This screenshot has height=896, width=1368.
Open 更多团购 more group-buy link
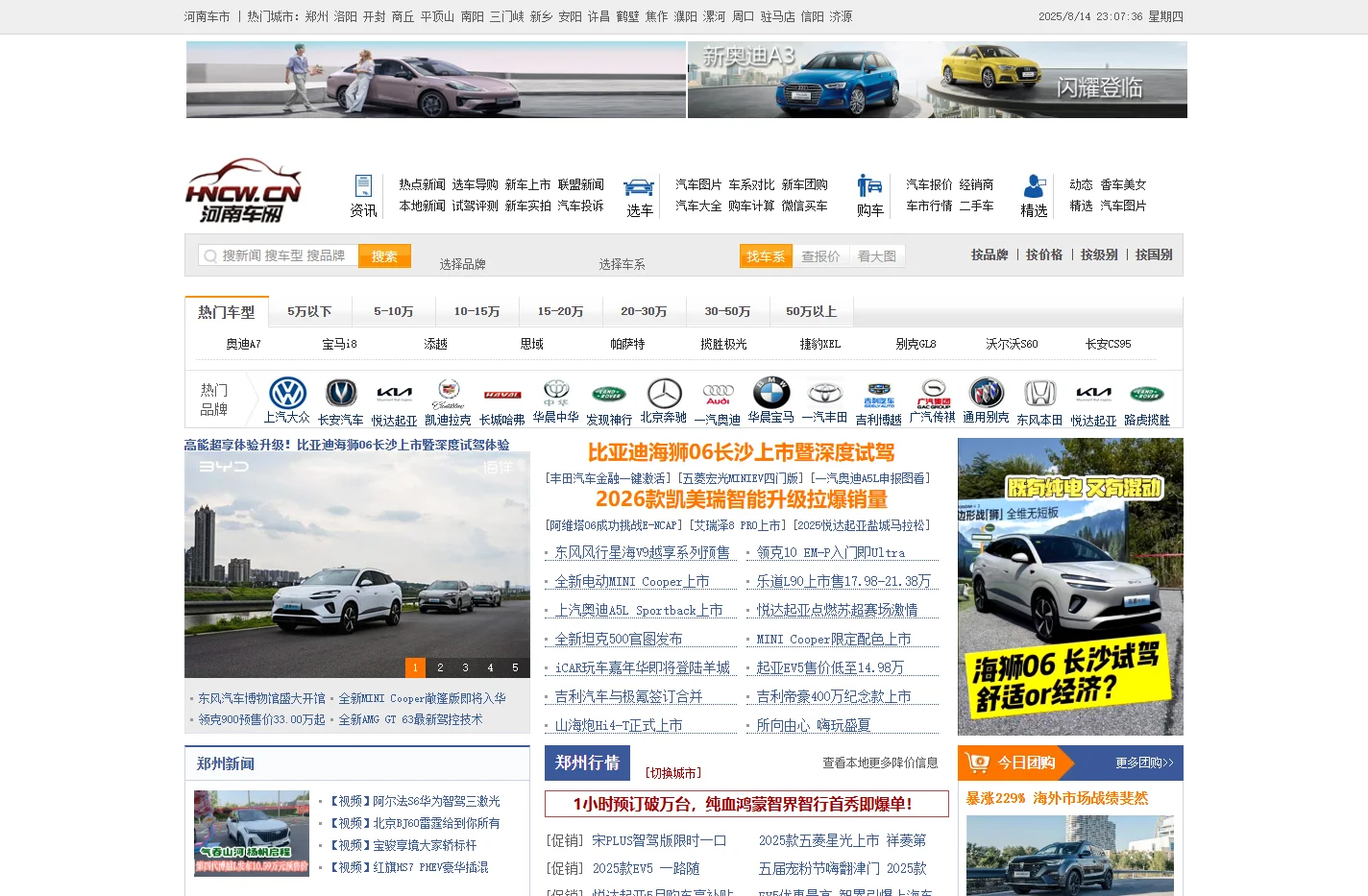(1144, 763)
